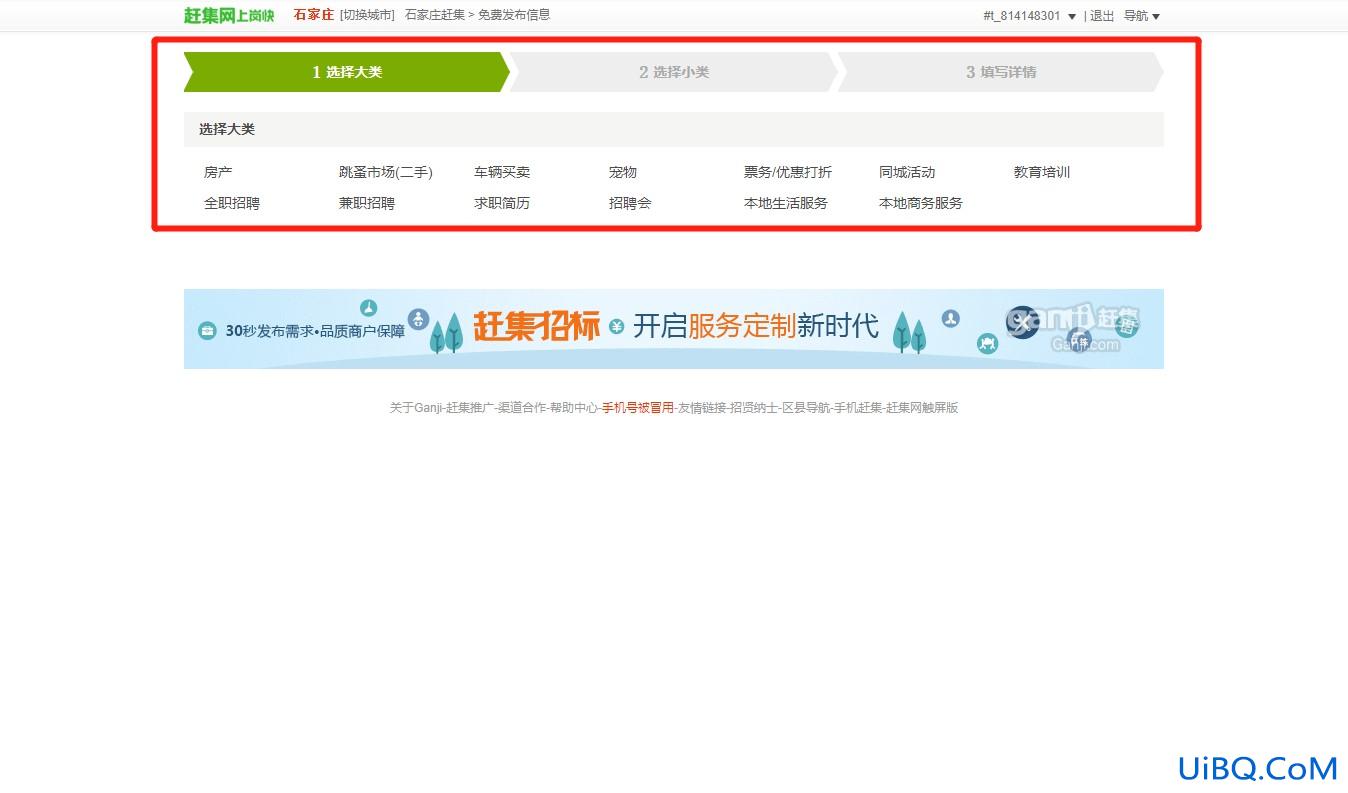Image resolution: width=1348 pixels, height=793 pixels.
Task: Open the 手机赶集 footer link
Action: (x=858, y=408)
